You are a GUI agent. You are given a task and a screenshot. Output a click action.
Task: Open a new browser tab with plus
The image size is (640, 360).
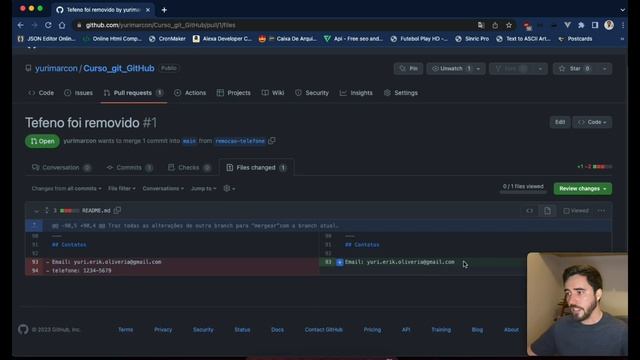pyautogui.click(x=164, y=10)
